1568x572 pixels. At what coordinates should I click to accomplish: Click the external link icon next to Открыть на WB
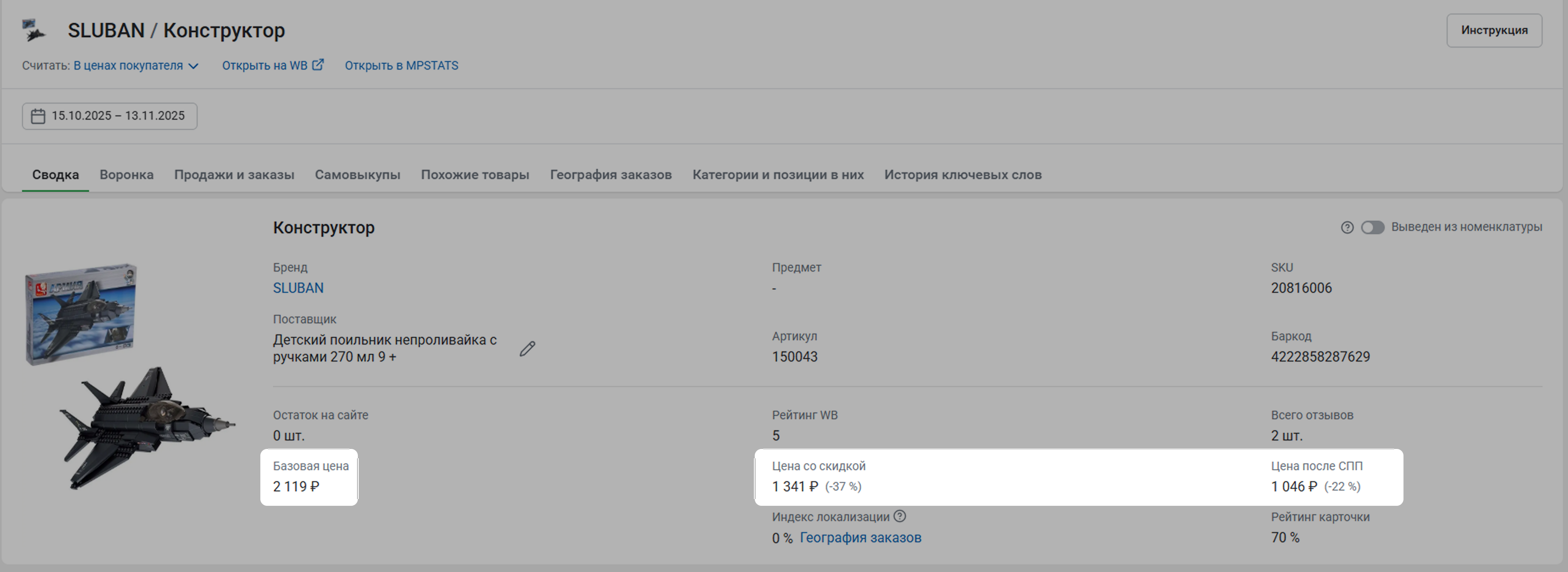[x=318, y=64]
